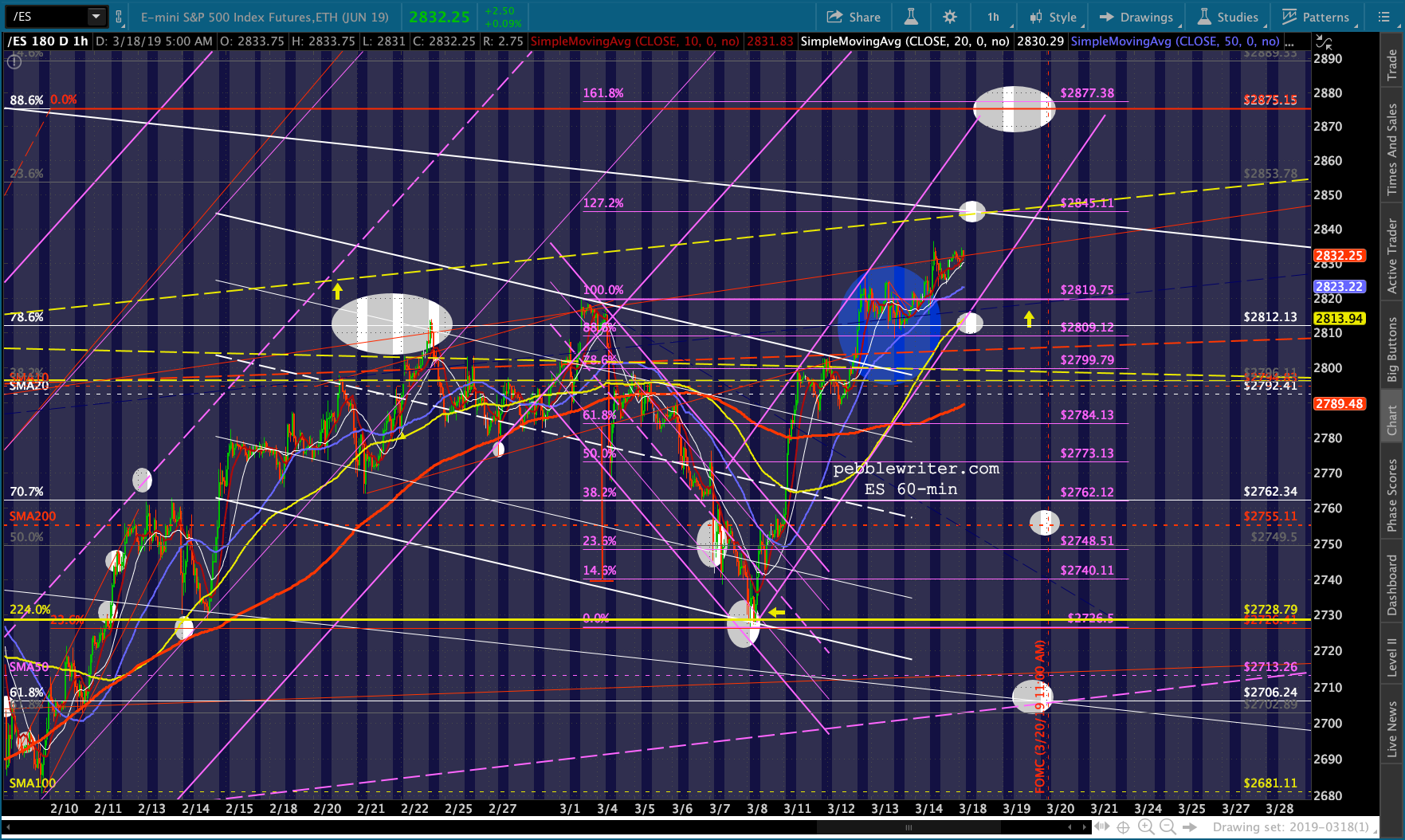
Task: Select the crosshair pan tool icon
Action: [x=1123, y=827]
